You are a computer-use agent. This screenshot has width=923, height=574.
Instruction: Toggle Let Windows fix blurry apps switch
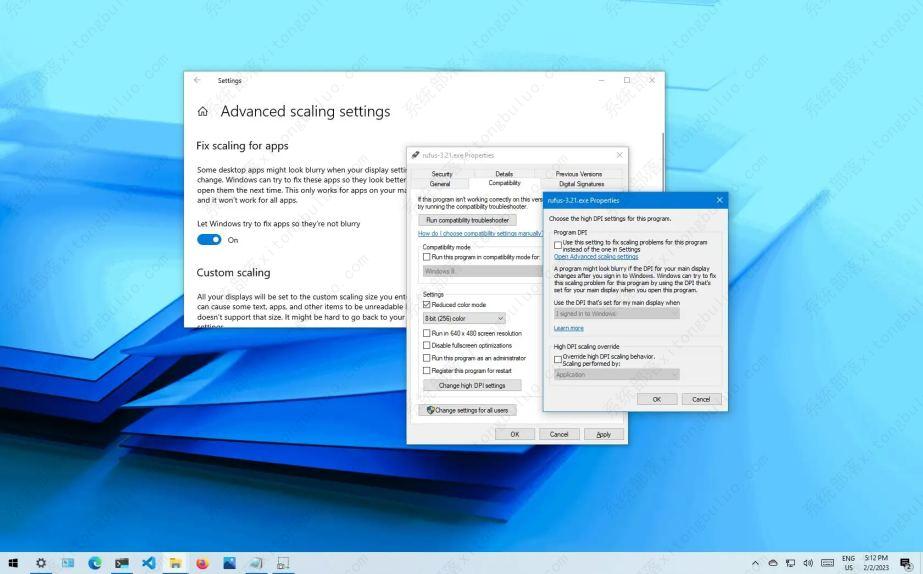click(209, 240)
